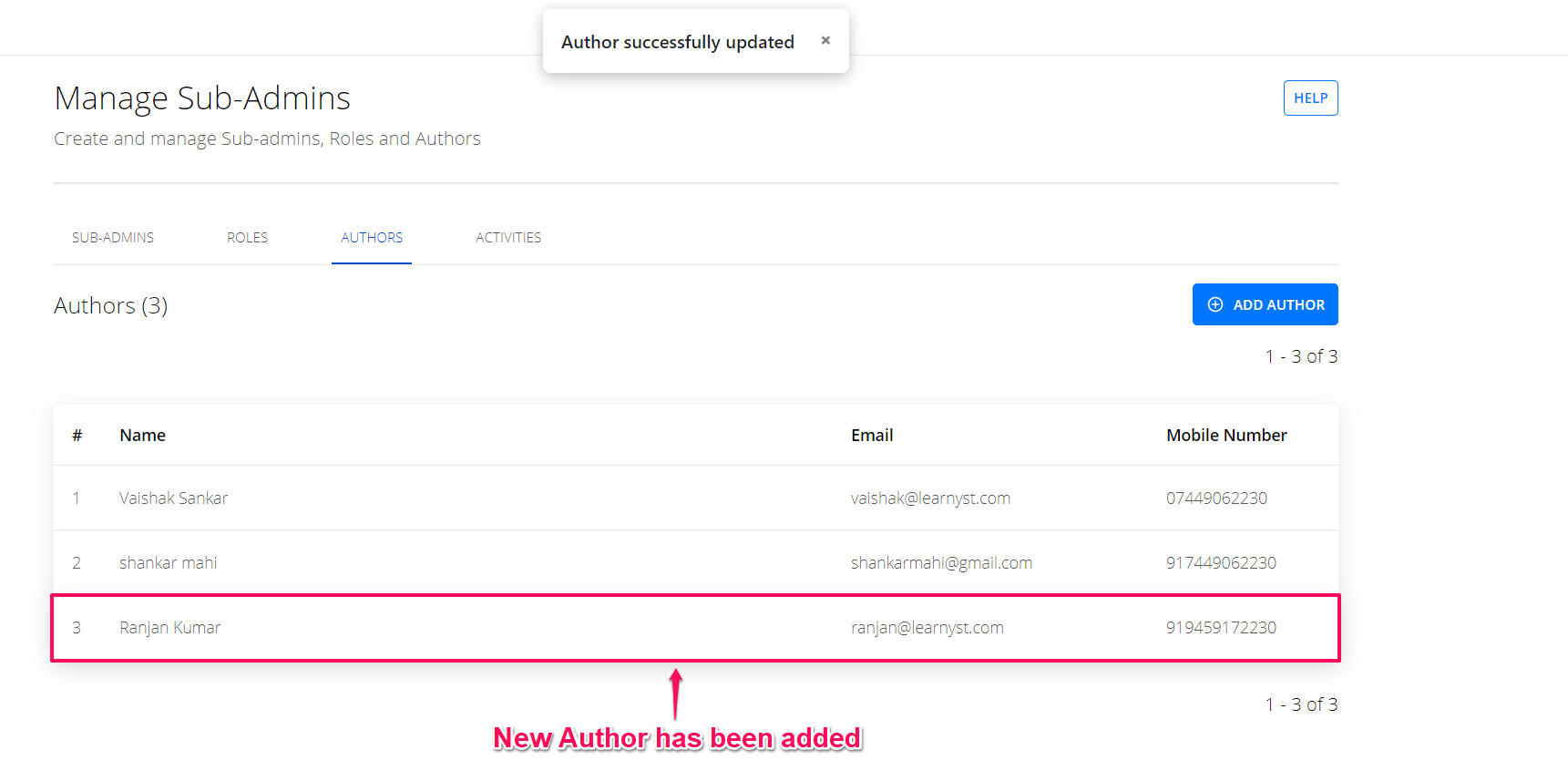Open the HELP button
The width and height of the screenshot is (1568, 781).
pos(1310,98)
